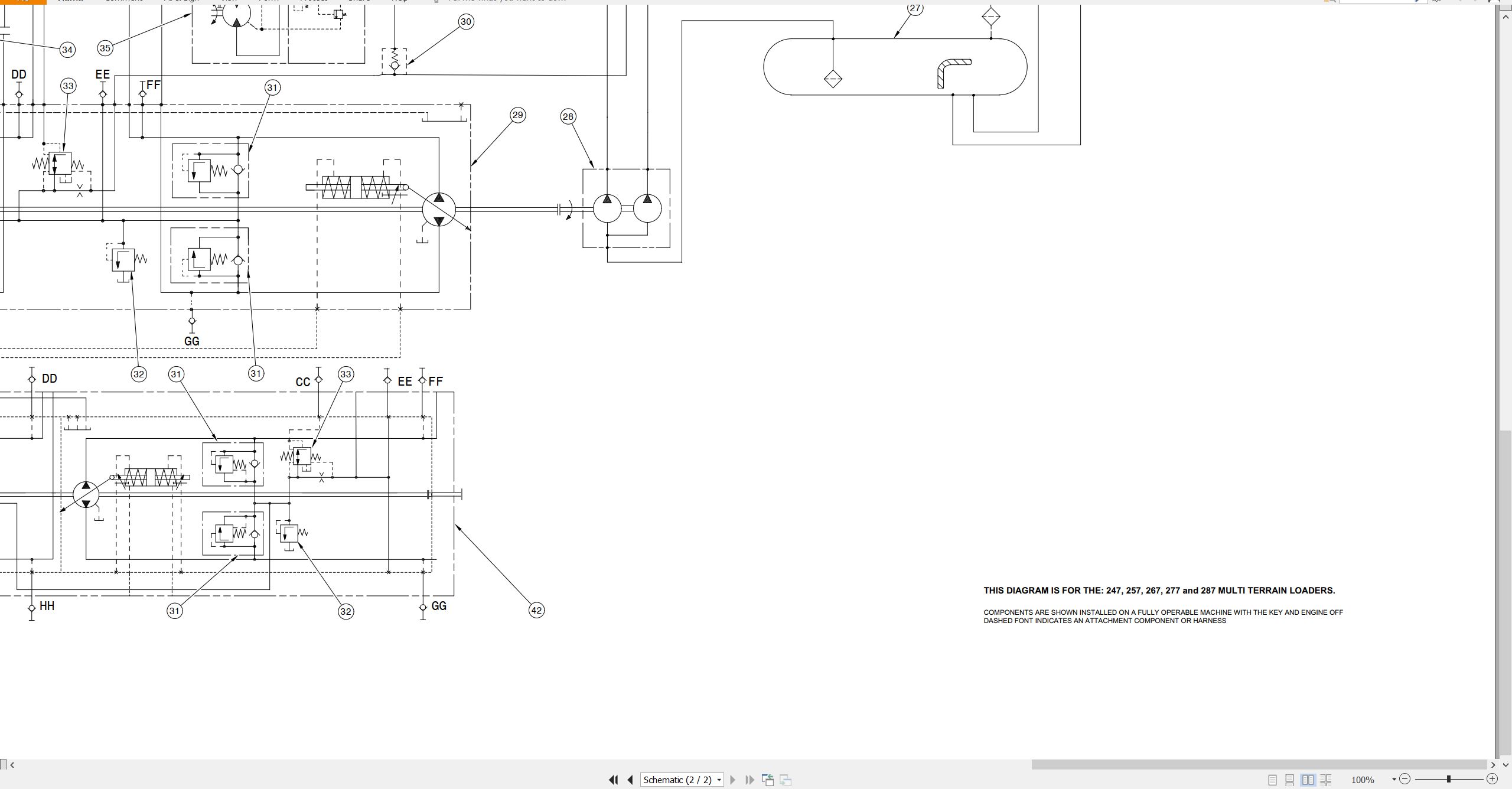1512x789 pixels.
Task: Click the 'COMPONENTS ARE SHOWN INSTALLED' note line
Action: 1163,612
